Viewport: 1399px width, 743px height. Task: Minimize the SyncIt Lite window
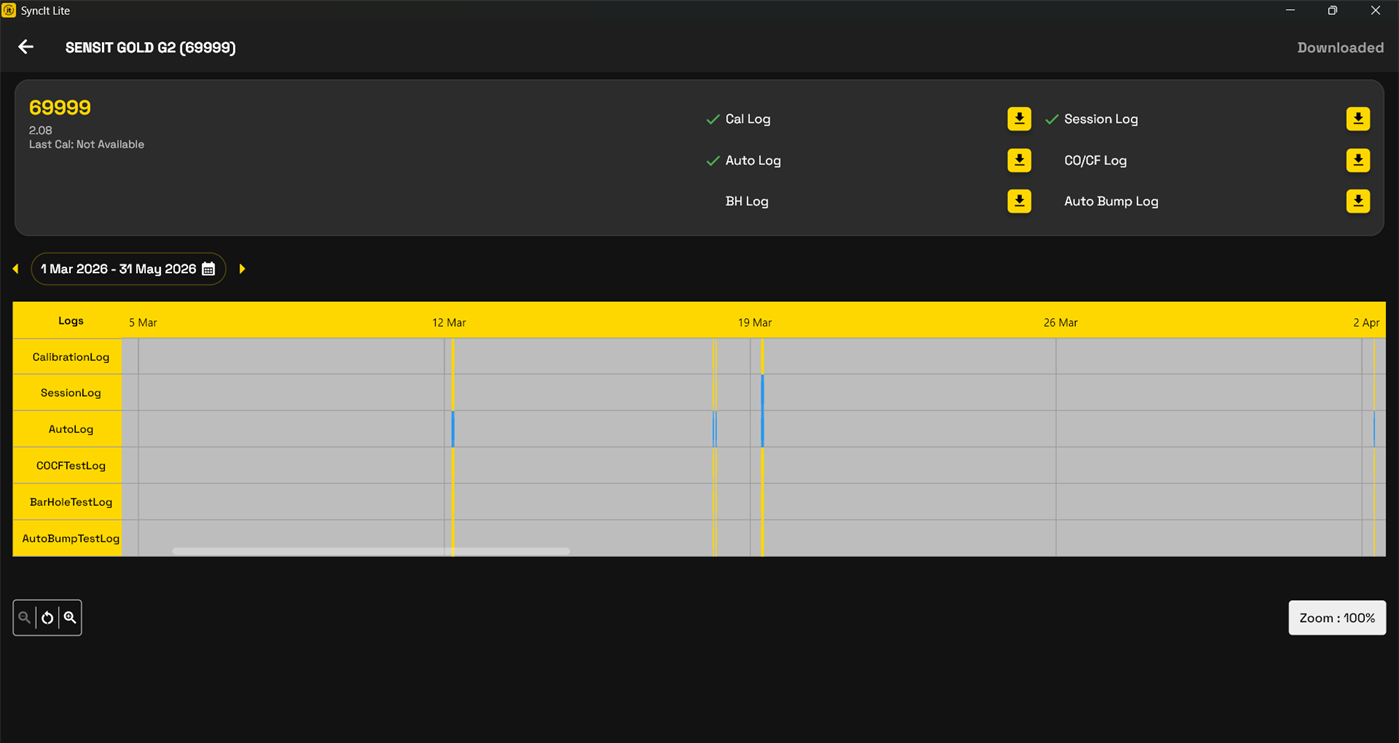coord(1290,10)
